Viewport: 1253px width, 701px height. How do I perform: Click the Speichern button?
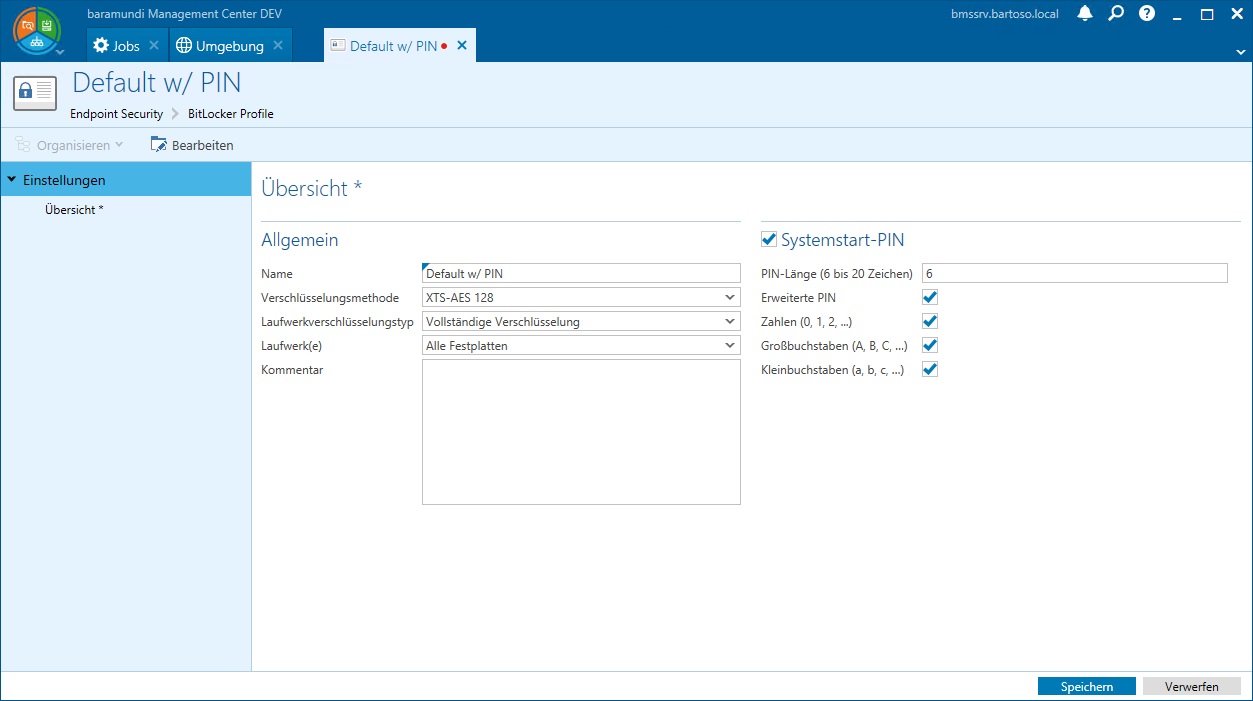point(1087,686)
